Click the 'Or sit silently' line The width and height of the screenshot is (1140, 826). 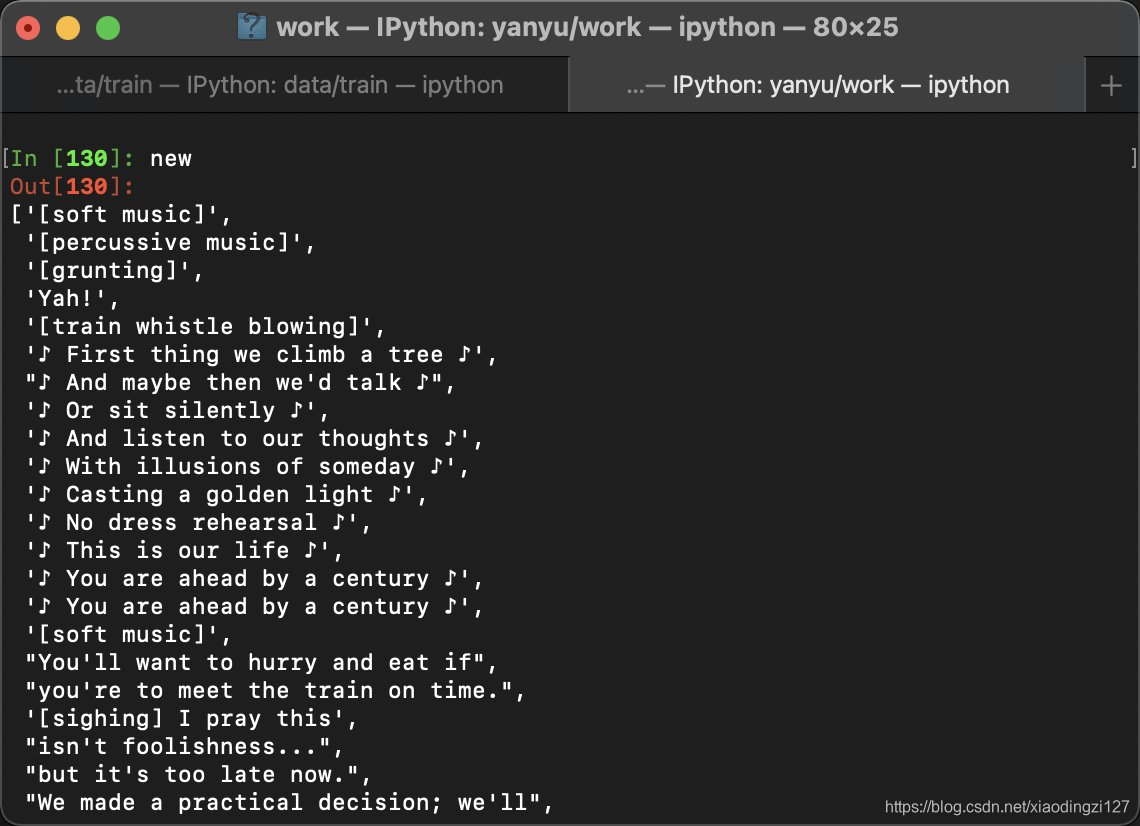click(x=177, y=411)
